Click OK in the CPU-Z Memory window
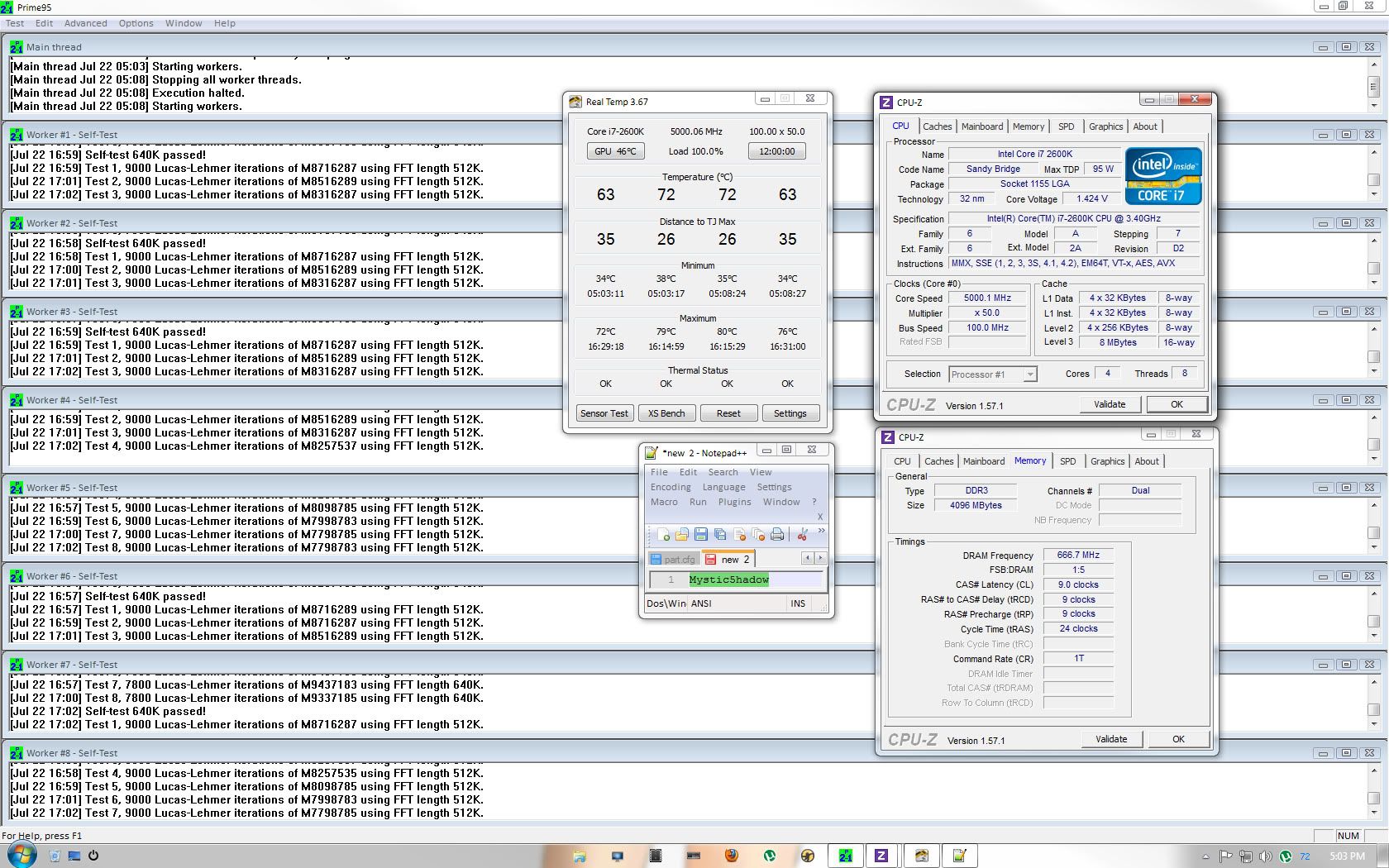 (1178, 739)
